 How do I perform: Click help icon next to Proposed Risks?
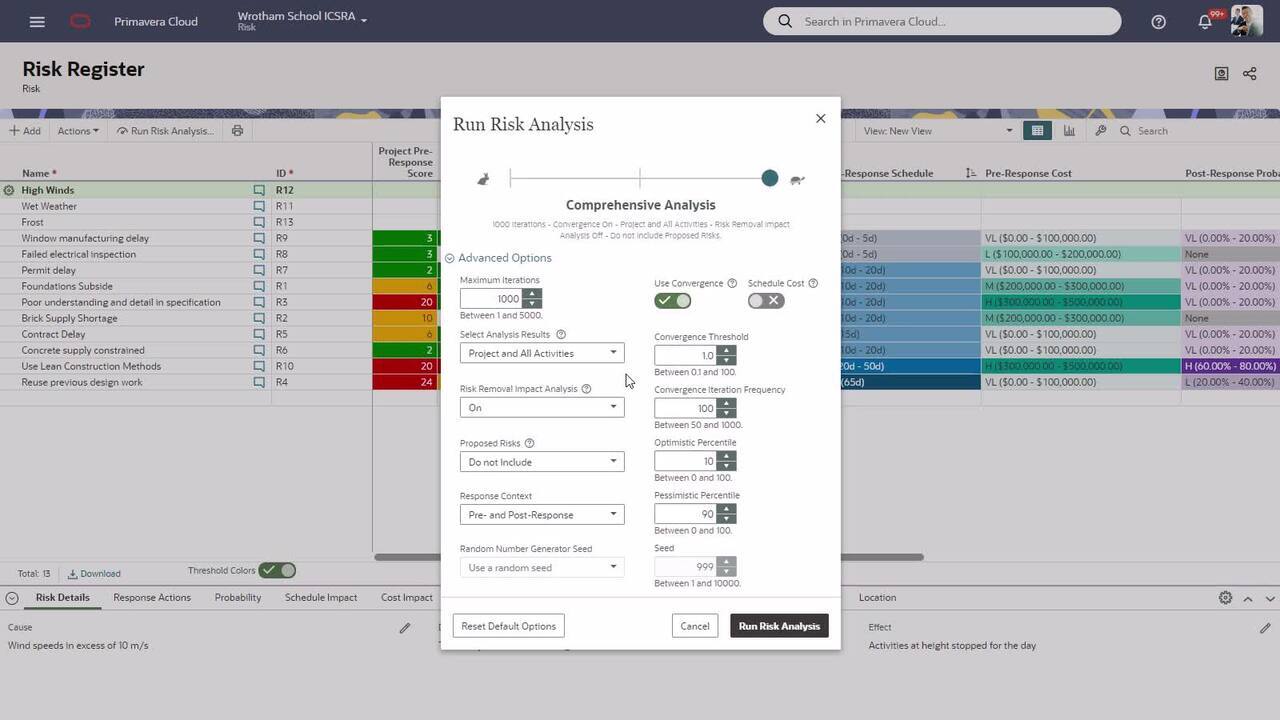tap(529, 443)
